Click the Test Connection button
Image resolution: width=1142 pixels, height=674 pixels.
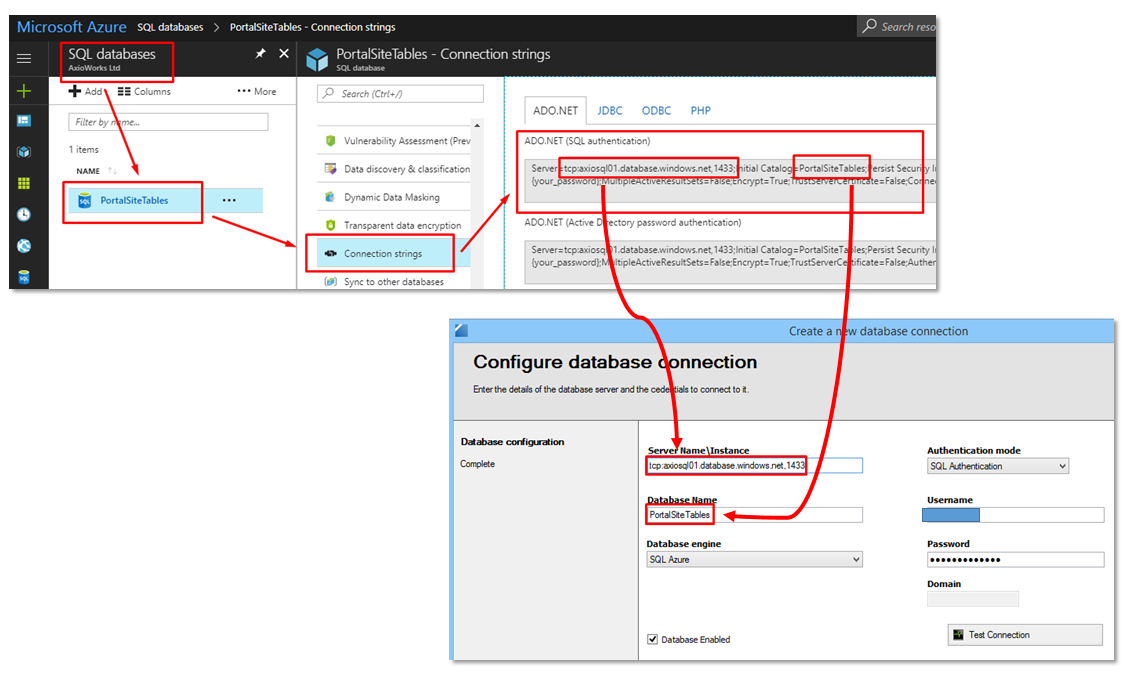(x=1025, y=635)
